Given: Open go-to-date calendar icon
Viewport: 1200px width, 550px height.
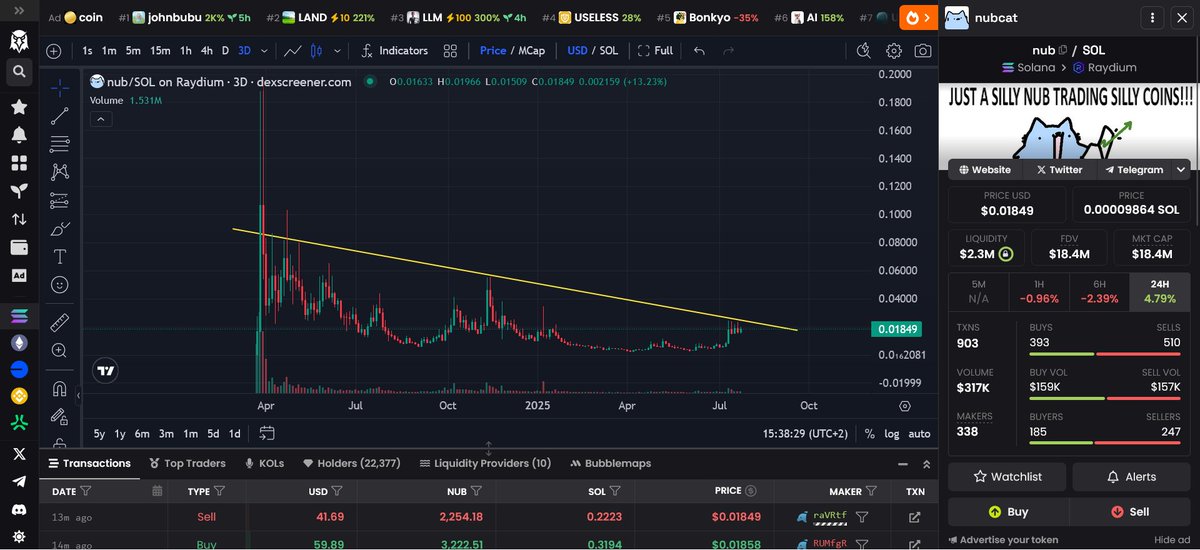Looking at the screenshot, I should [266, 434].
